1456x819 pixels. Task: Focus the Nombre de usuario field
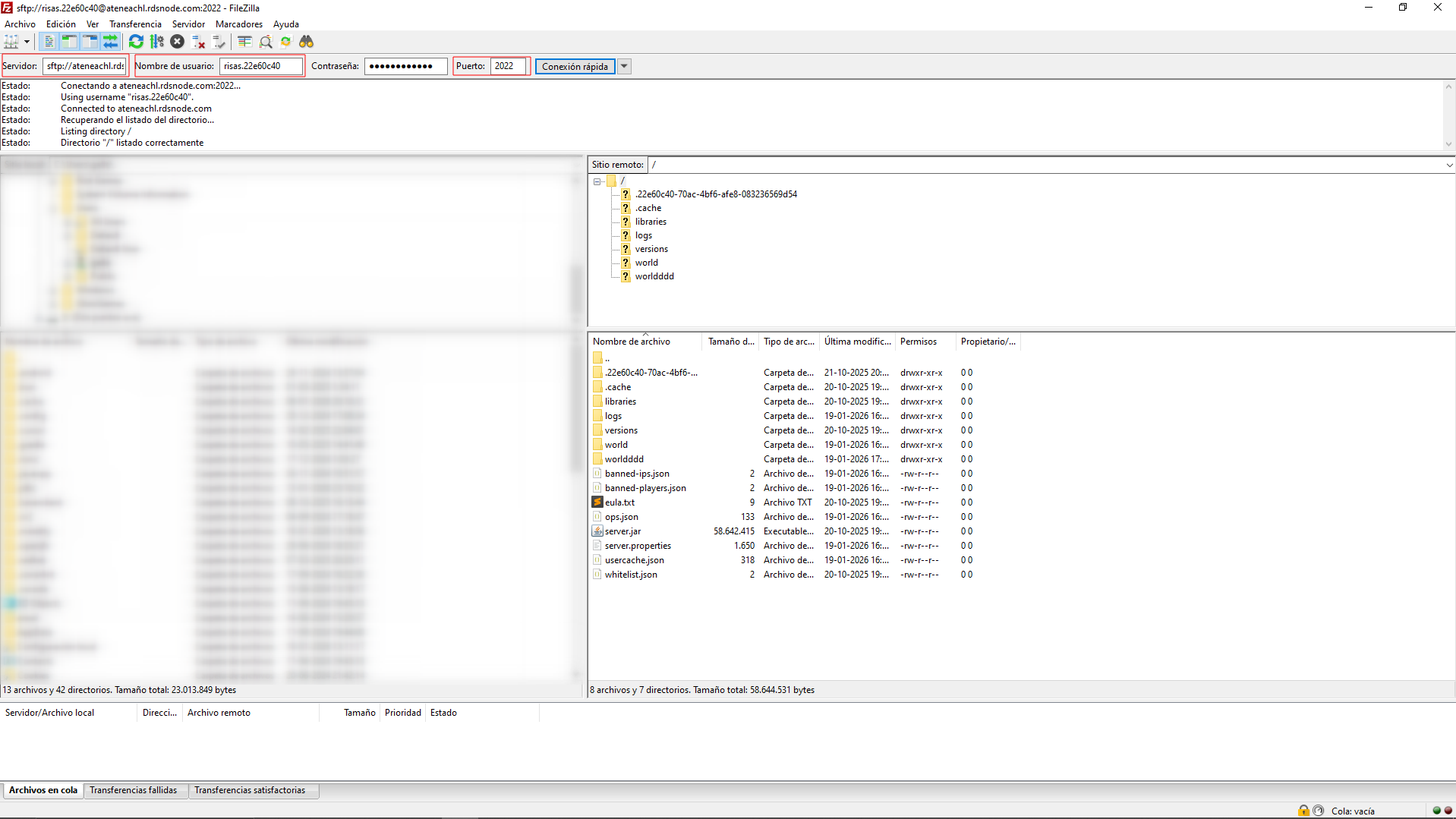click(261, 66)
